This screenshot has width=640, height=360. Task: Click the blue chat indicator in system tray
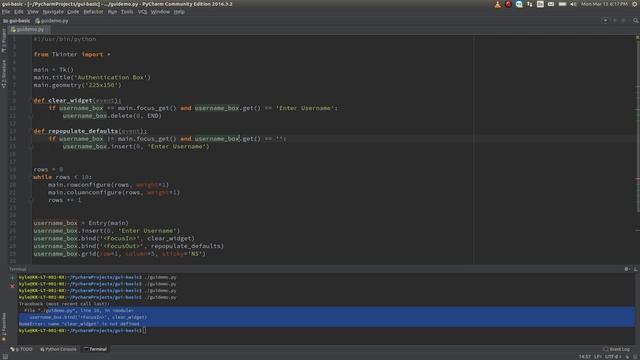tap(519, 4)
